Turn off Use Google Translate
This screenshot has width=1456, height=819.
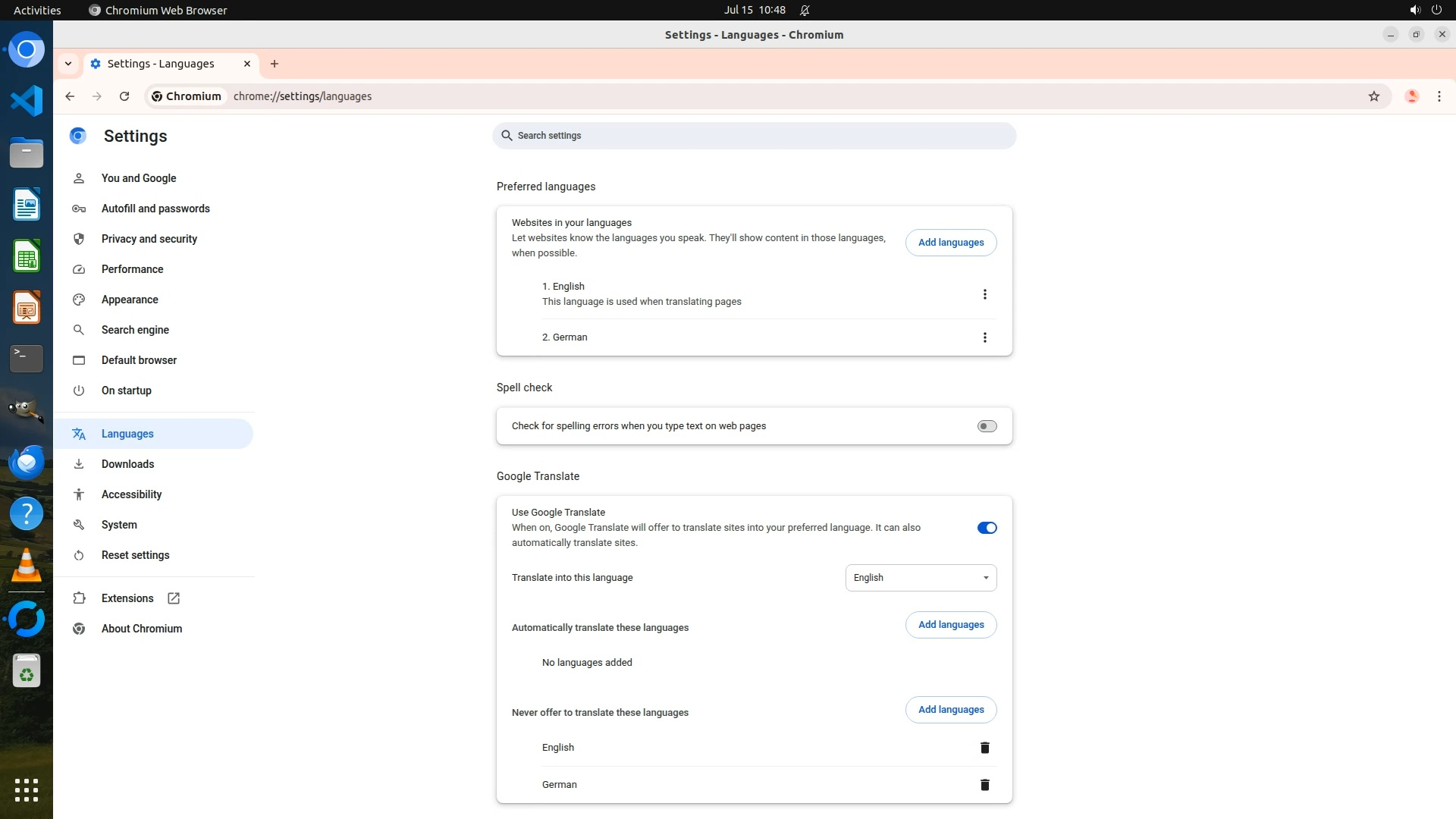coord(987,528)
